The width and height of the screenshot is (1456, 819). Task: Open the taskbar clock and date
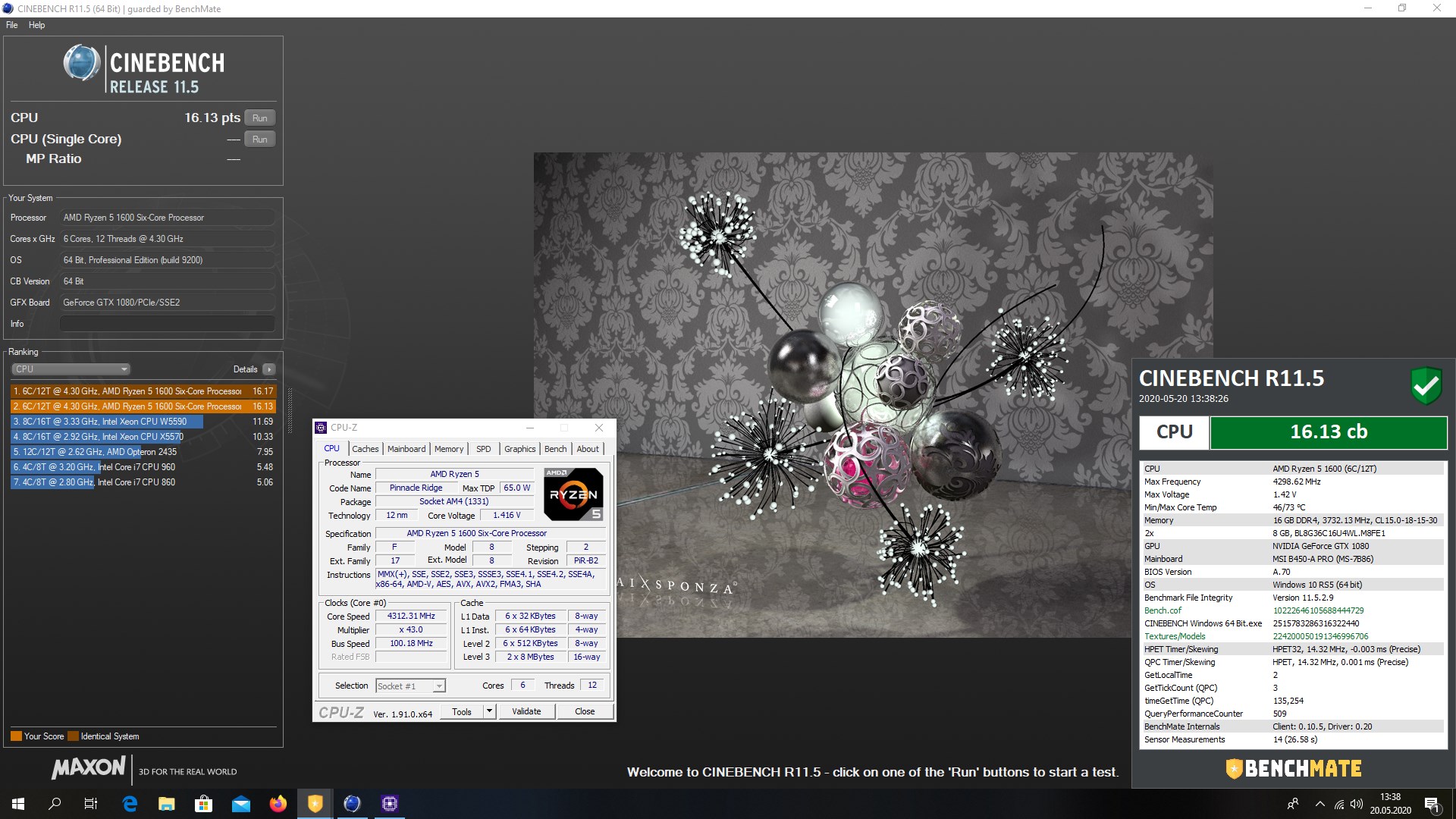click(x=1391, y=804)
